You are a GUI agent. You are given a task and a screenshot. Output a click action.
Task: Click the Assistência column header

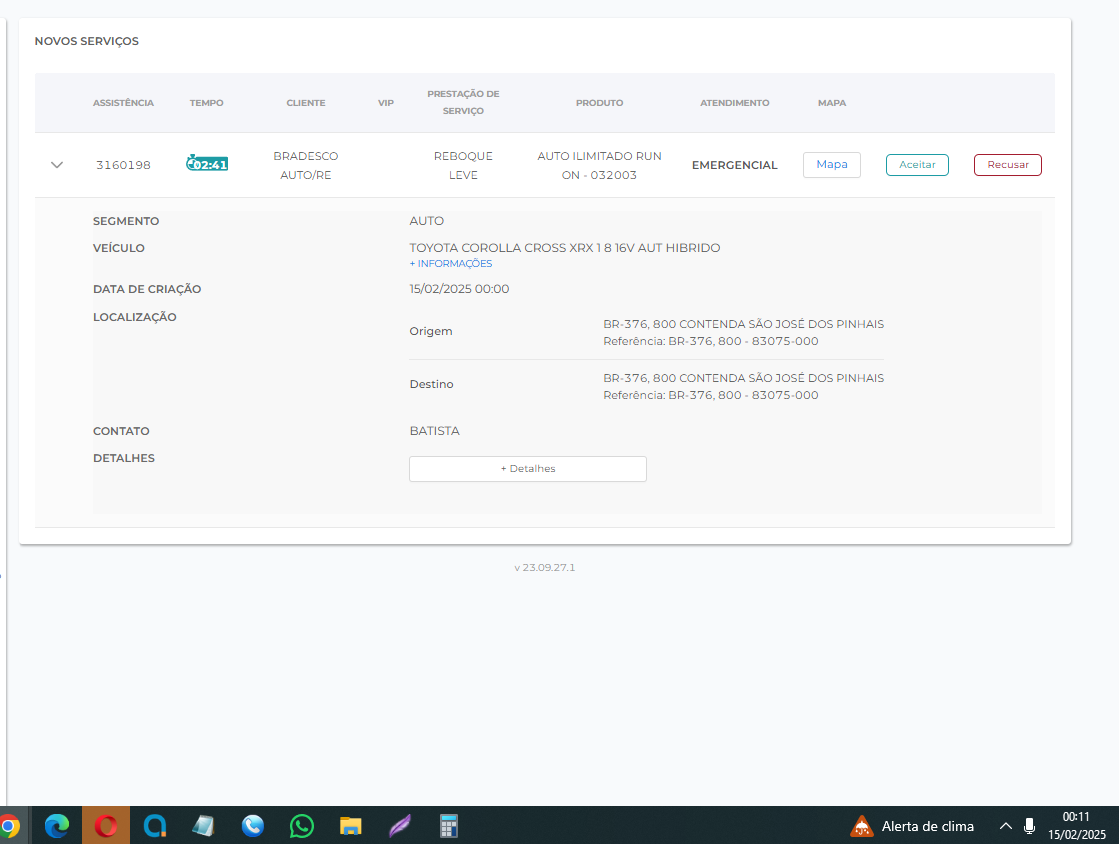tap(123, 103)
